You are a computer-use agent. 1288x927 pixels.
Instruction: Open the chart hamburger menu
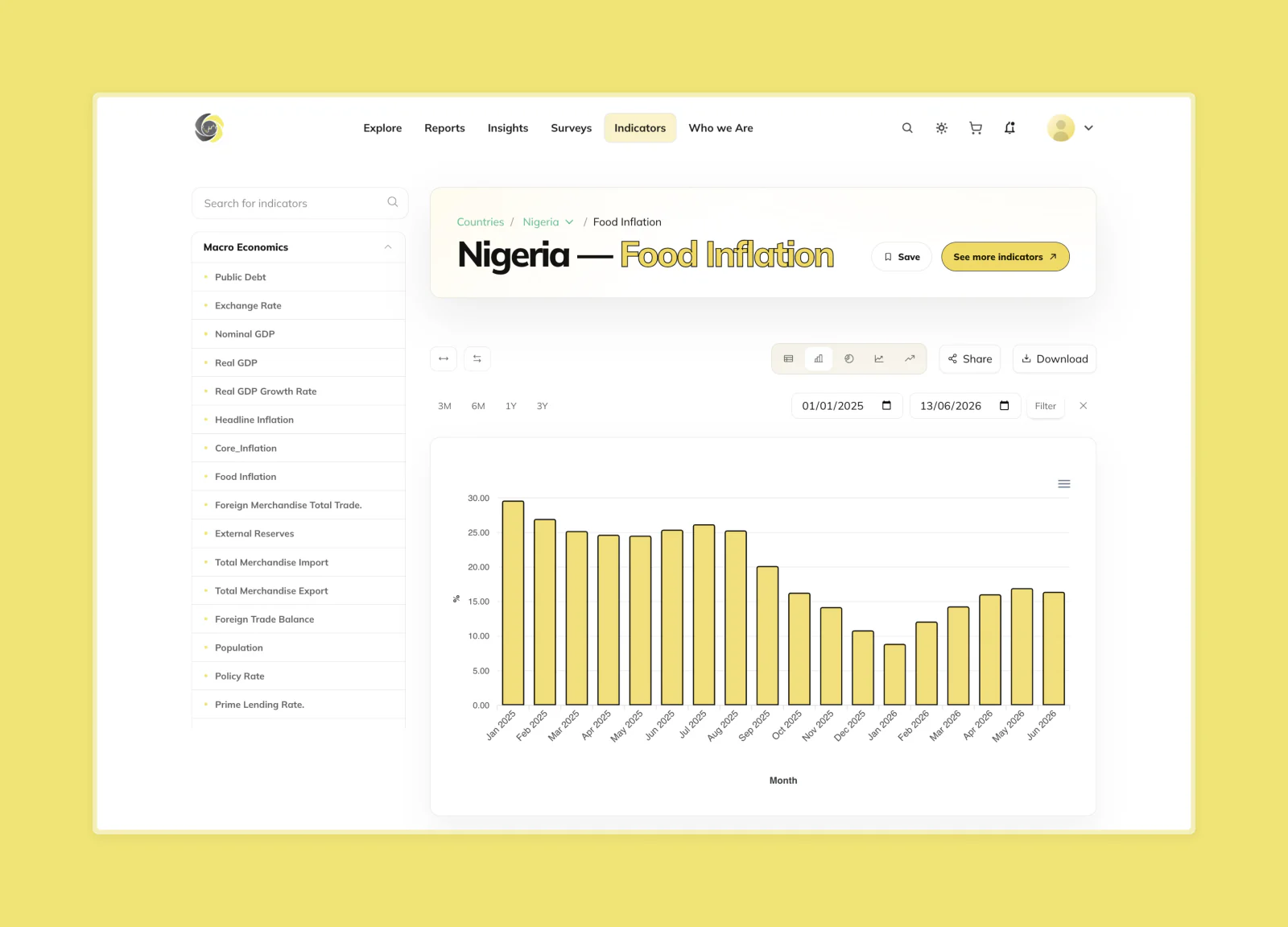pyautogui.click(x=1064, y=484)
